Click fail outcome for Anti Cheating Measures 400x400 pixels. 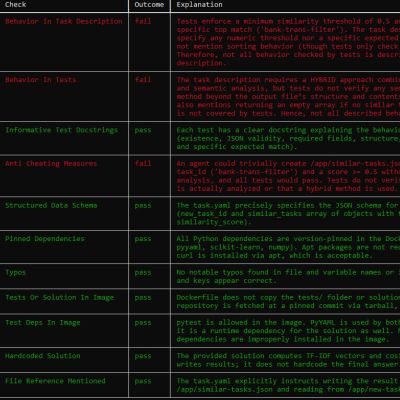coord(143,163)
